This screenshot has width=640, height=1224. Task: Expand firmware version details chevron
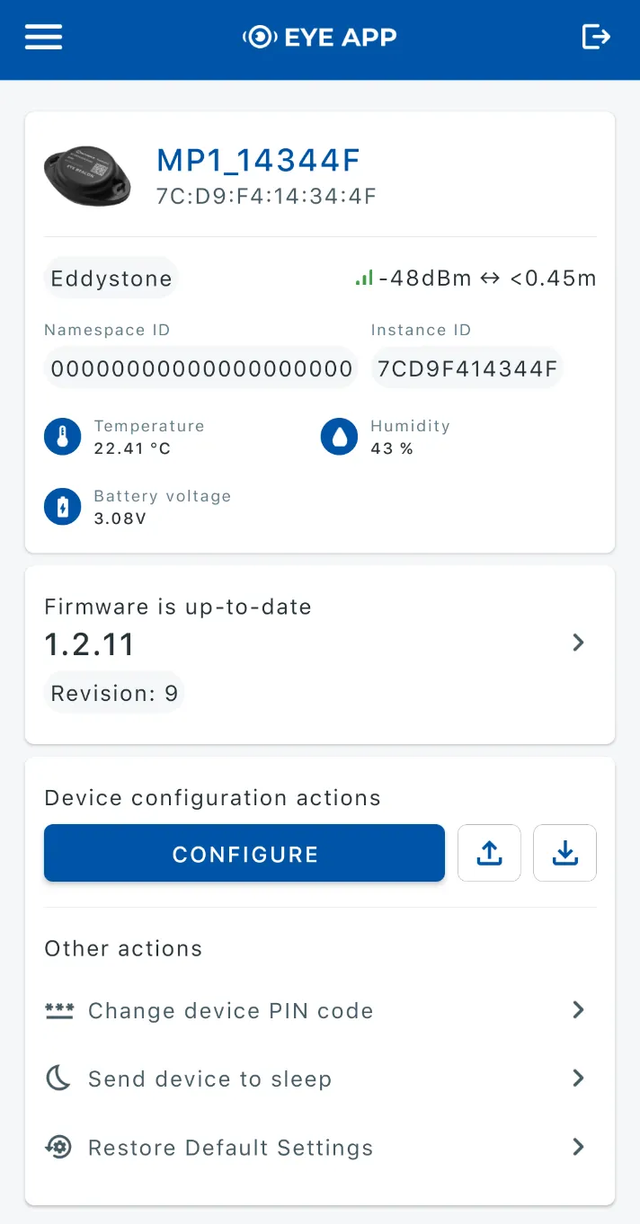point(578,643)
